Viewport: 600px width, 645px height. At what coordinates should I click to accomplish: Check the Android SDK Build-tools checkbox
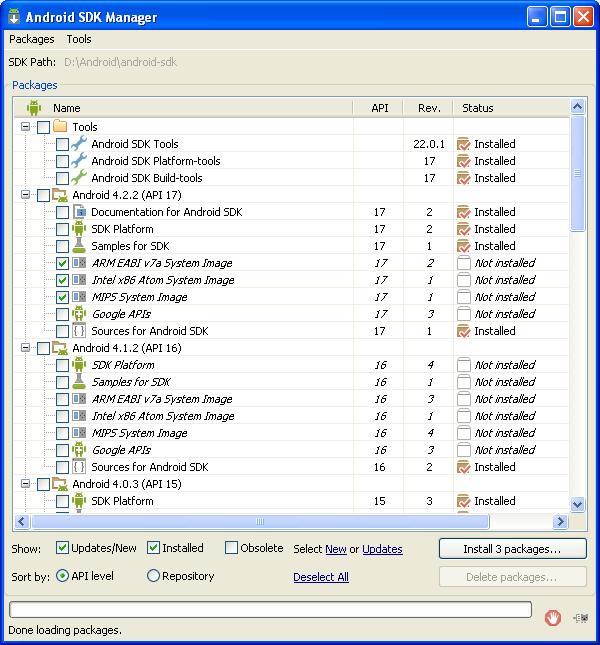(62, 178)
